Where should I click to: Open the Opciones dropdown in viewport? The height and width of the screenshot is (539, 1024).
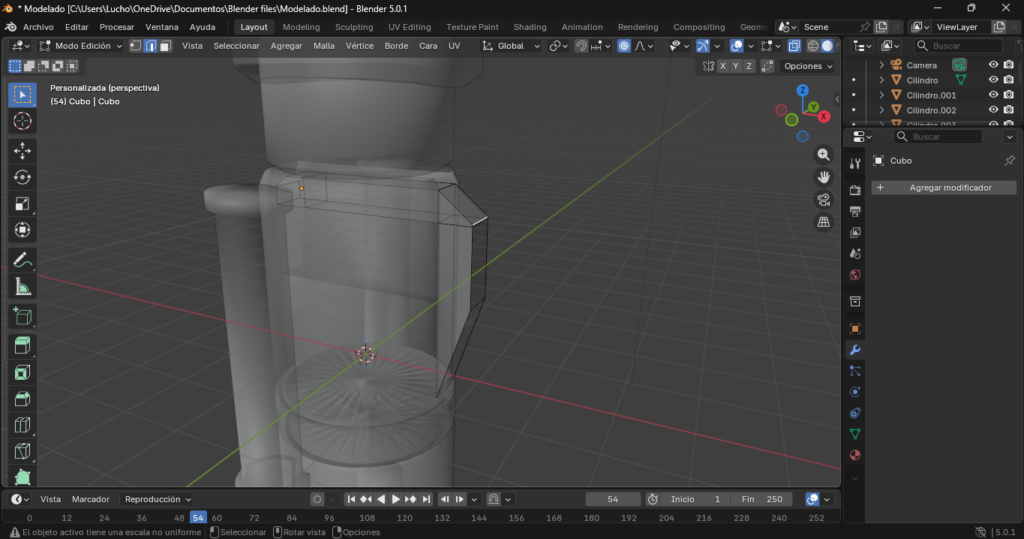click(808, 66)
